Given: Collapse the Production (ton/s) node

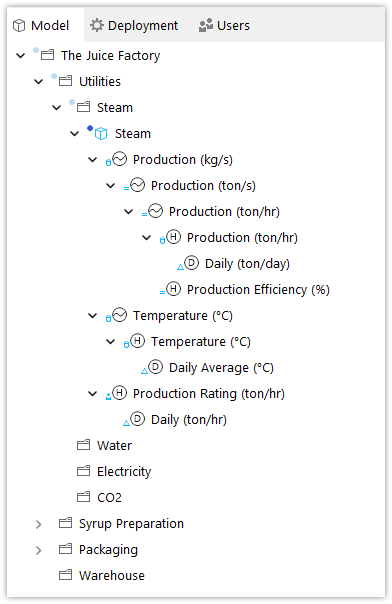Looking at the screenshot, I should (x=111, y=186).
